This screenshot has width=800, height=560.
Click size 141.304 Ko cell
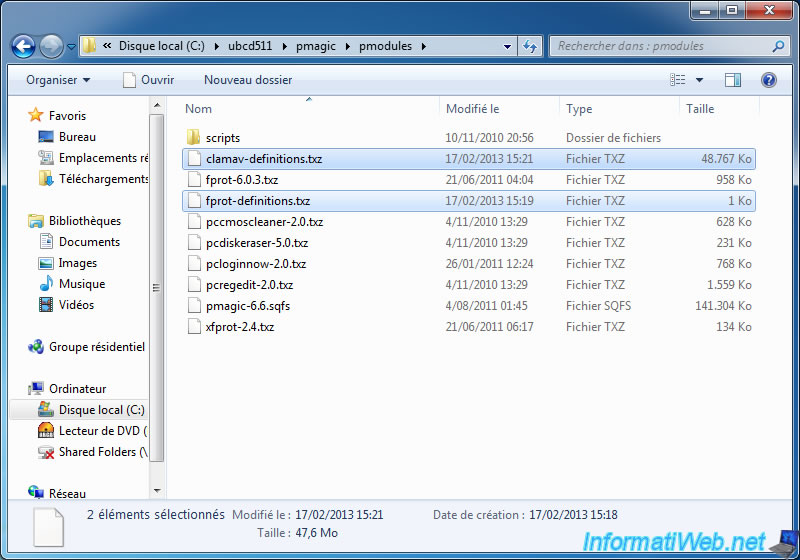pyautogui.click(x=723, y=306)
